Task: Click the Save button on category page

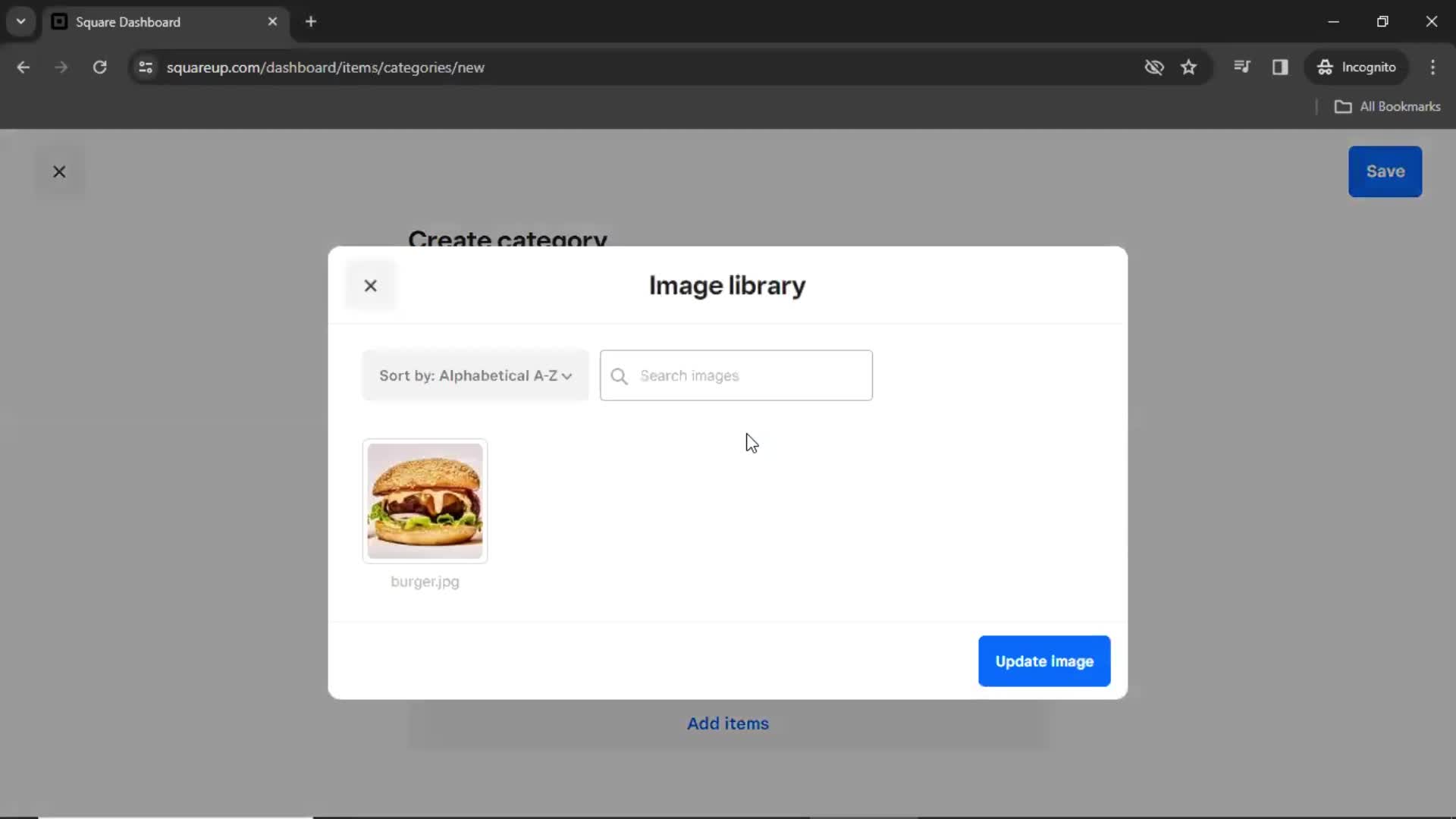Action: pyautogui.click(x=1385, y=171)
